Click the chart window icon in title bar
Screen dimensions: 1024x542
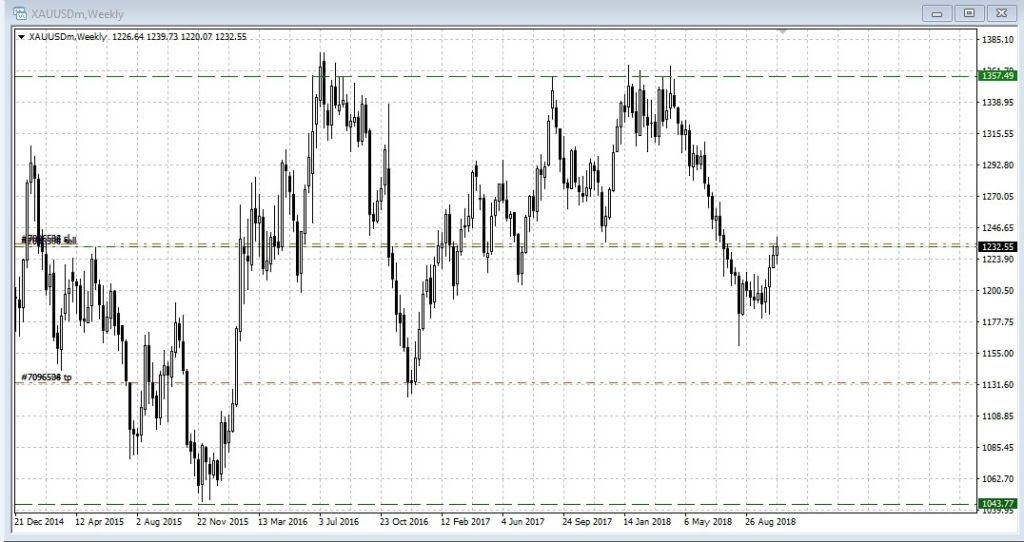click(18, 12)
